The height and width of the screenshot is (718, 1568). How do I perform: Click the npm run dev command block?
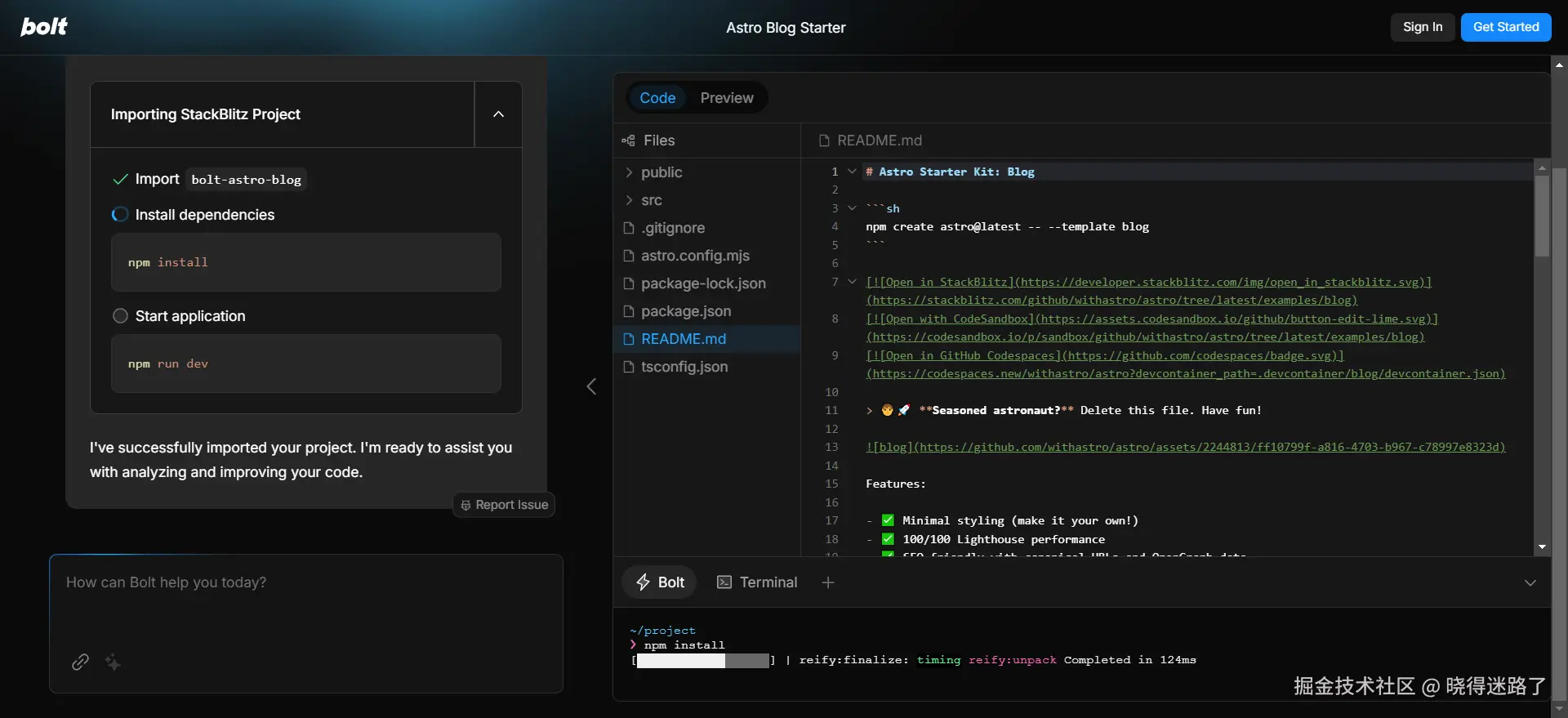pyautogui.click(x=306, y=363)
